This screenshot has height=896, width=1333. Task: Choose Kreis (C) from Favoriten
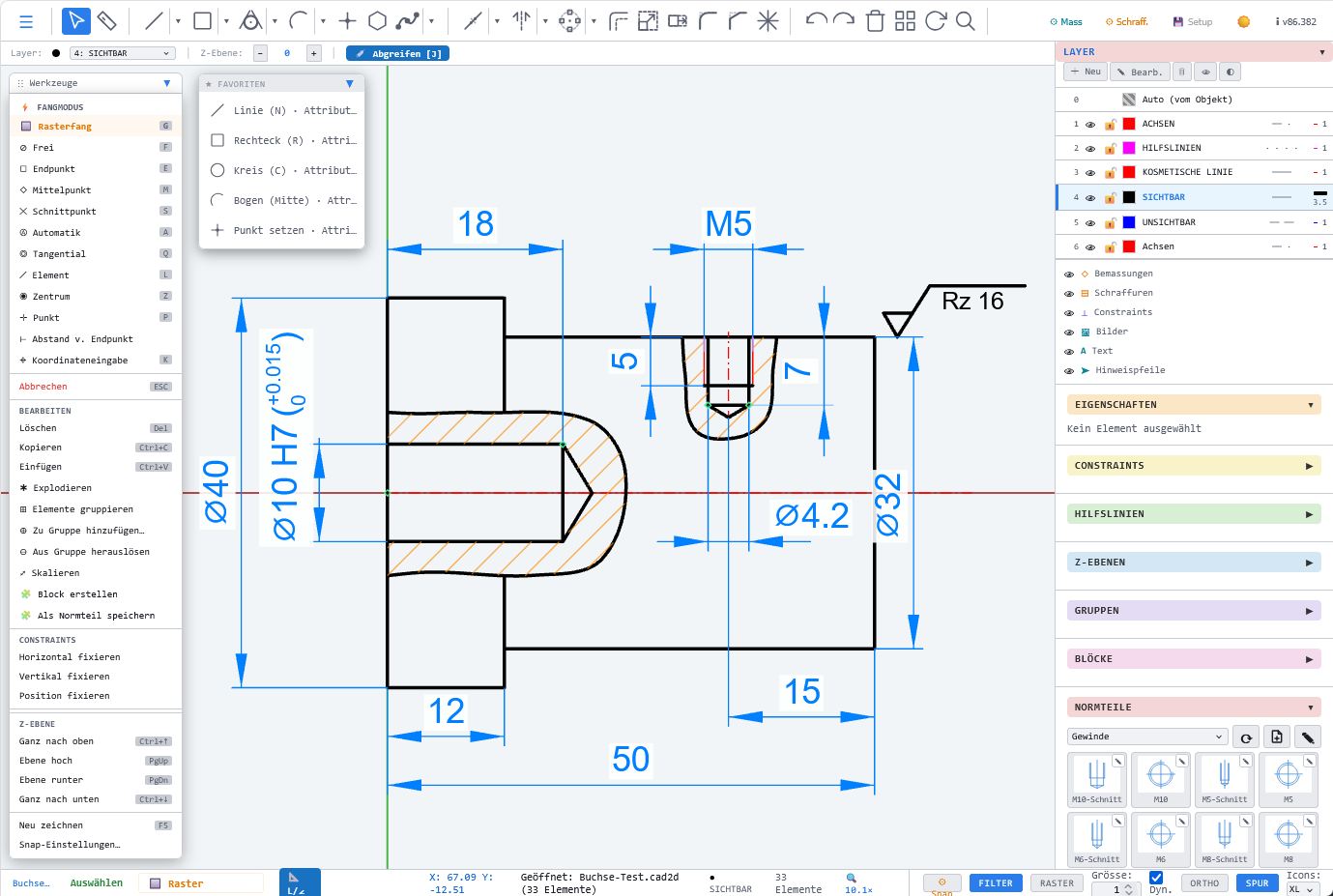click(282, 170)
